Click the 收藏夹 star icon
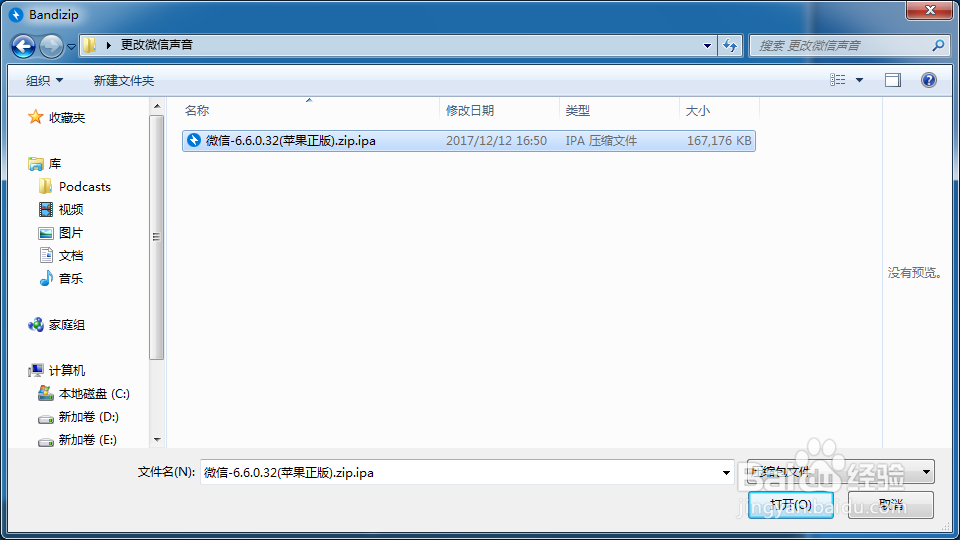Screen dimensions: 960x540 [x=36, y=116]
